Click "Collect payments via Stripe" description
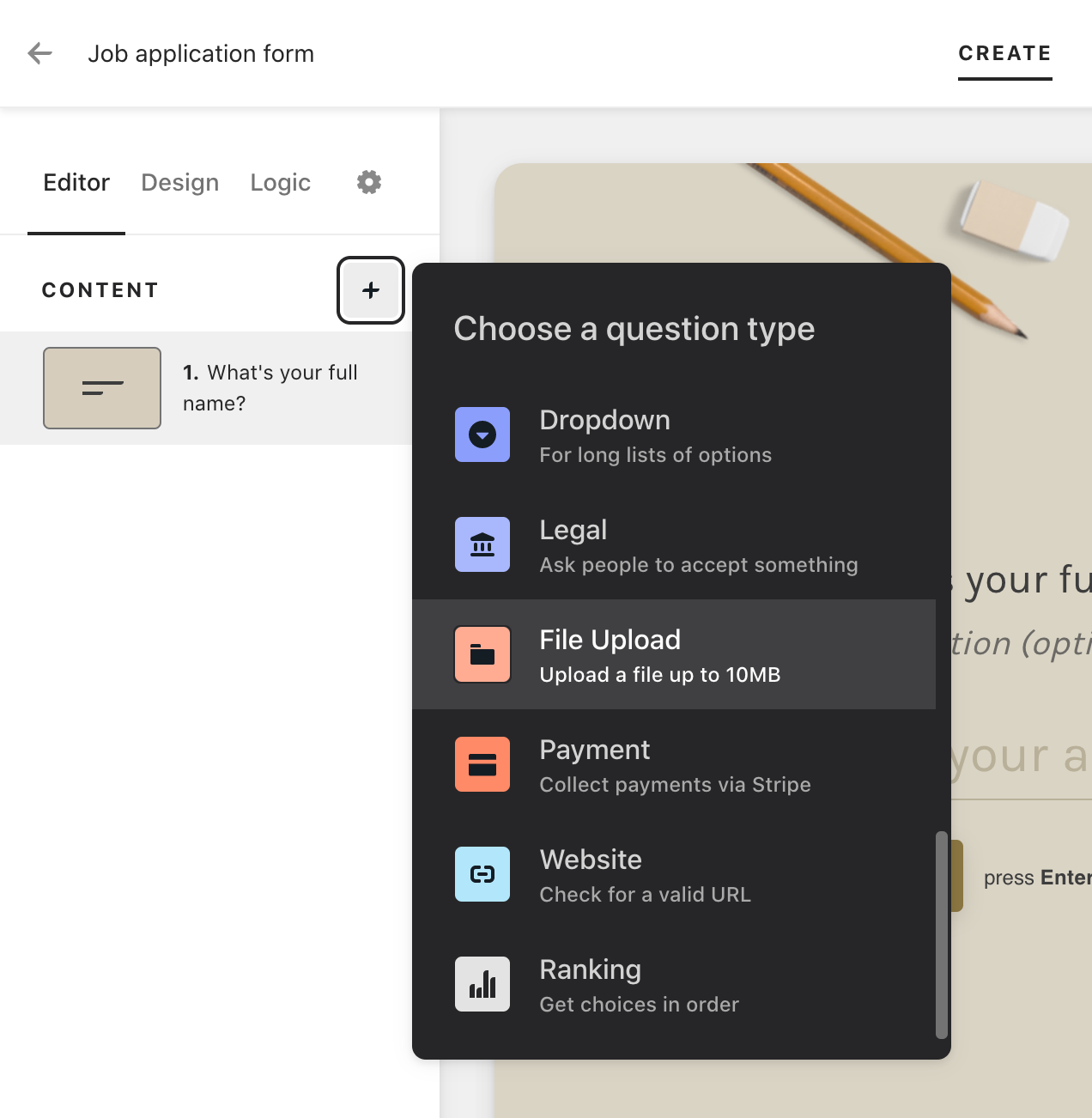 [x=675, y=785]
